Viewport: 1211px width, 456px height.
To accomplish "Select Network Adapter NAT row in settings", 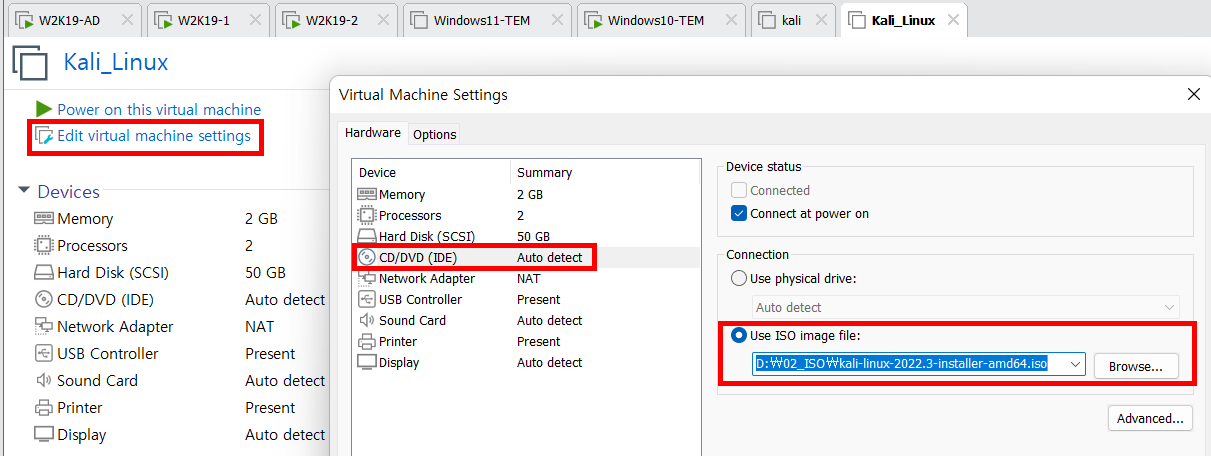I will 526,278.
